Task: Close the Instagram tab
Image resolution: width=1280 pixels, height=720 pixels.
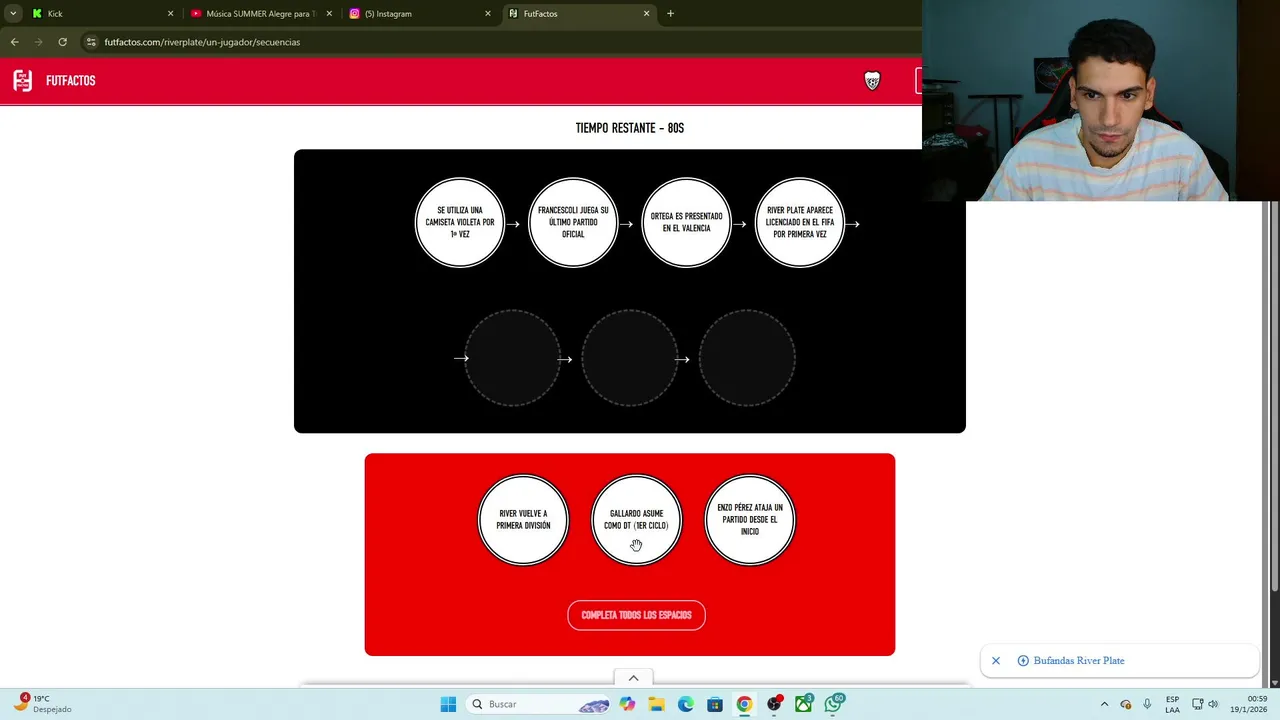Action: click(x=488, y=14)
